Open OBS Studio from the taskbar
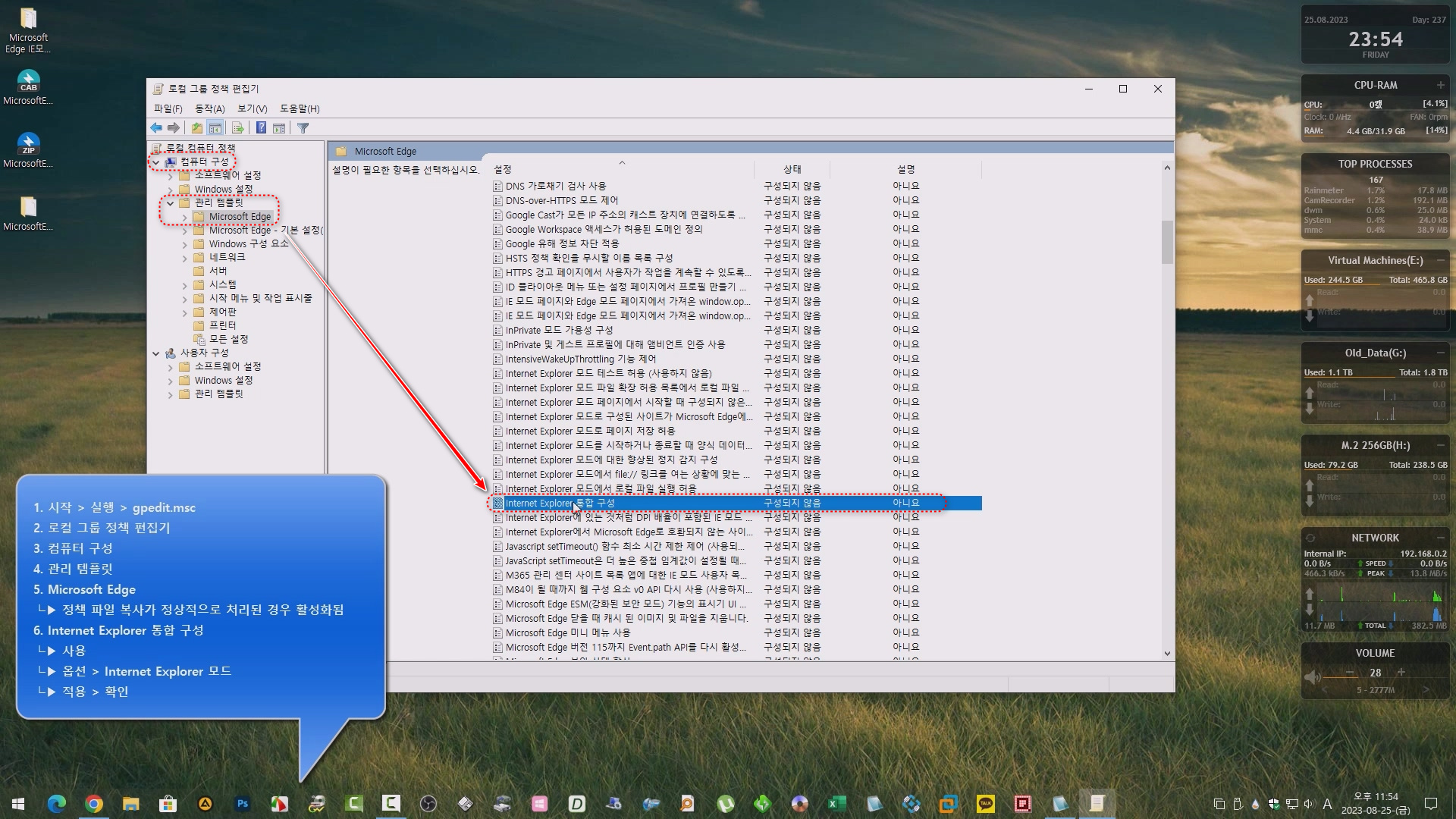 coord(428,804)
